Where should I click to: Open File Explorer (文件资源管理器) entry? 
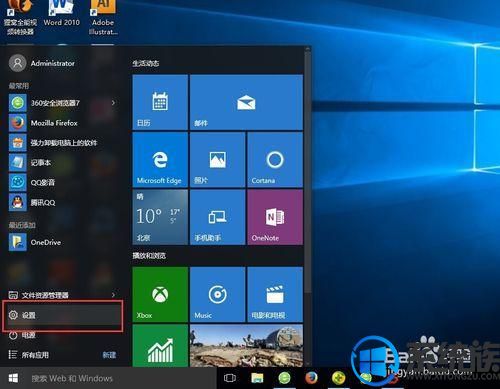coord(62,295)
